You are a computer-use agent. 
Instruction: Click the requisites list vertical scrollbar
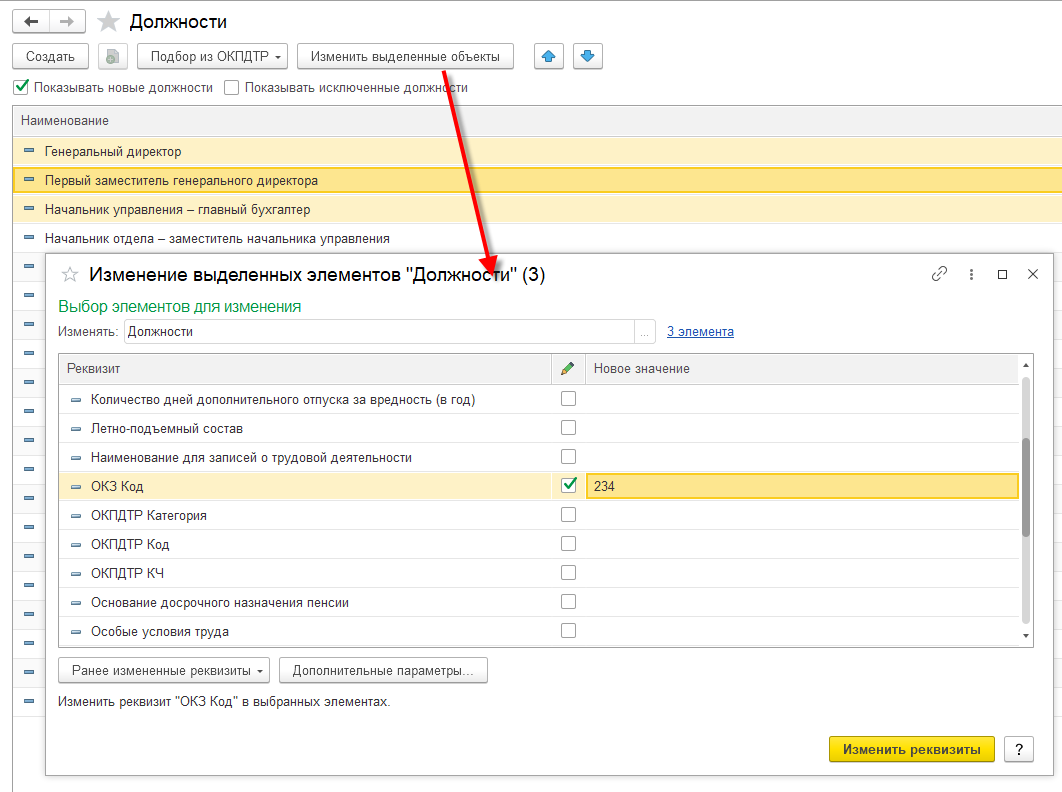(1026, 487)
